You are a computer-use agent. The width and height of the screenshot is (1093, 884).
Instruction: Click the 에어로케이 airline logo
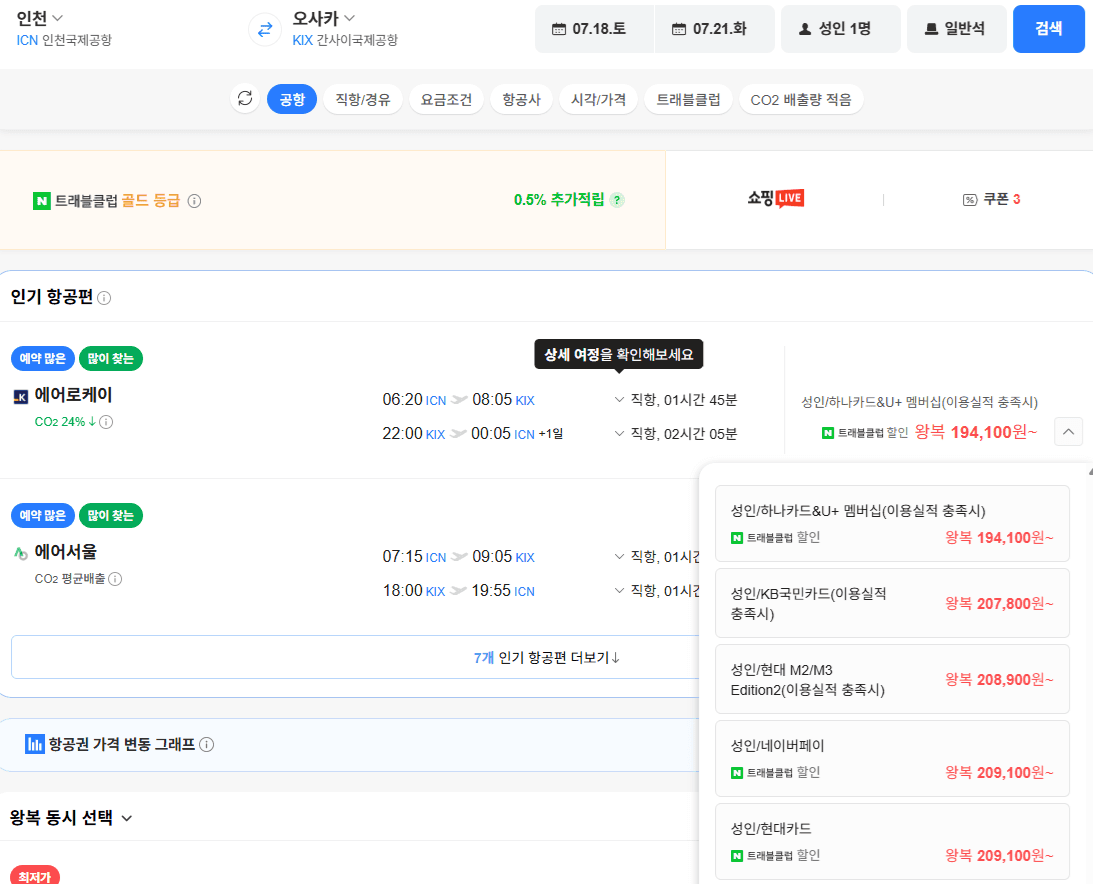pos(21,397)
